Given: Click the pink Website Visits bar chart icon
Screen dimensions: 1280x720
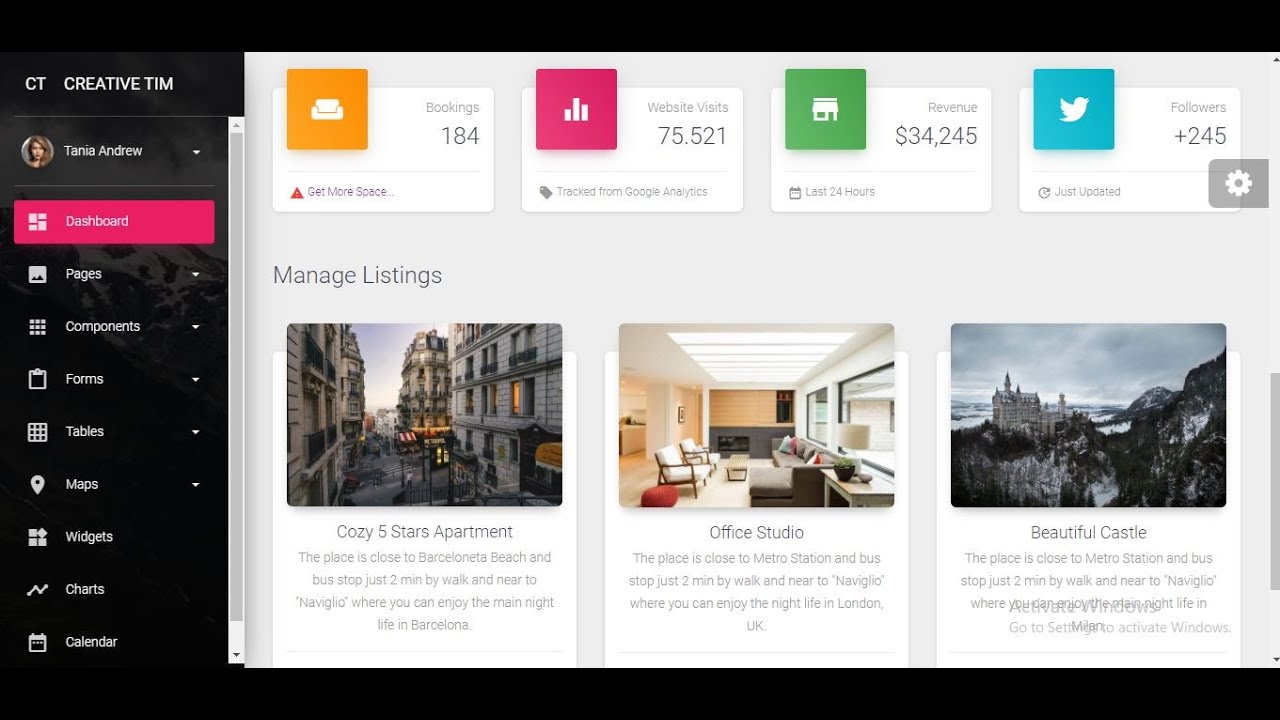Looking at the screenshot, I should pos(576,109).
